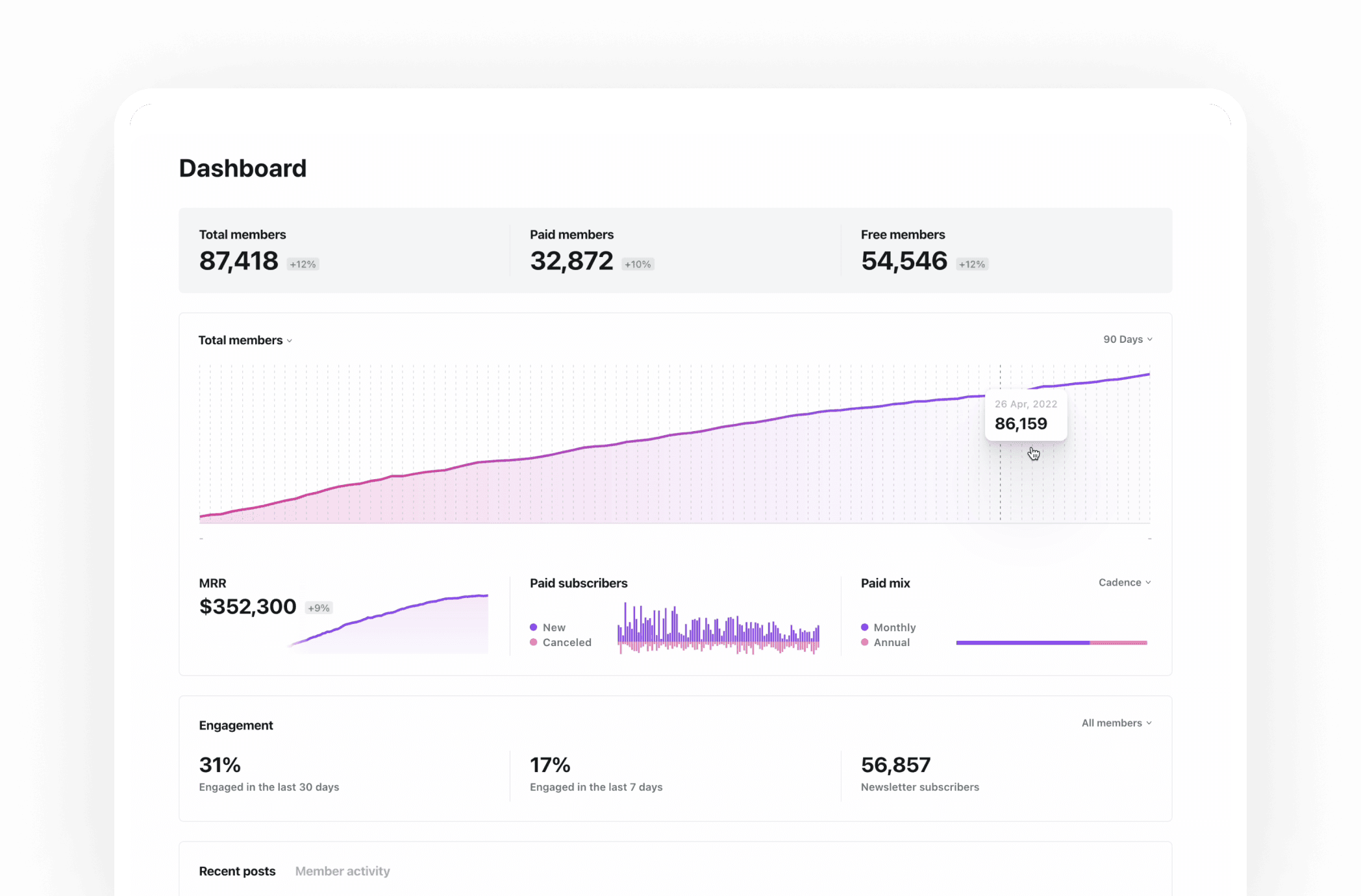Click the purple New legend dot
The height and width of the screenshot is (896, 1361).
(534, 627)
